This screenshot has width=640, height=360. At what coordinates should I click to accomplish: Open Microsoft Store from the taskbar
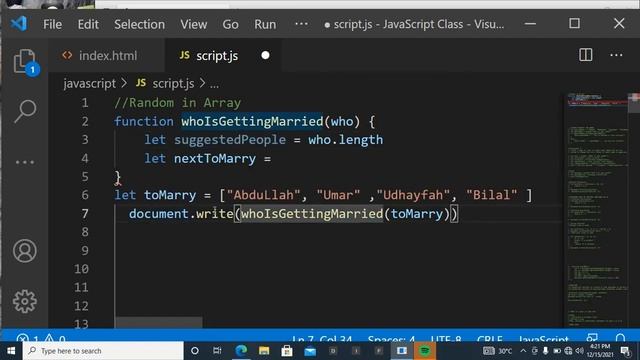click(x=287, y=351)
